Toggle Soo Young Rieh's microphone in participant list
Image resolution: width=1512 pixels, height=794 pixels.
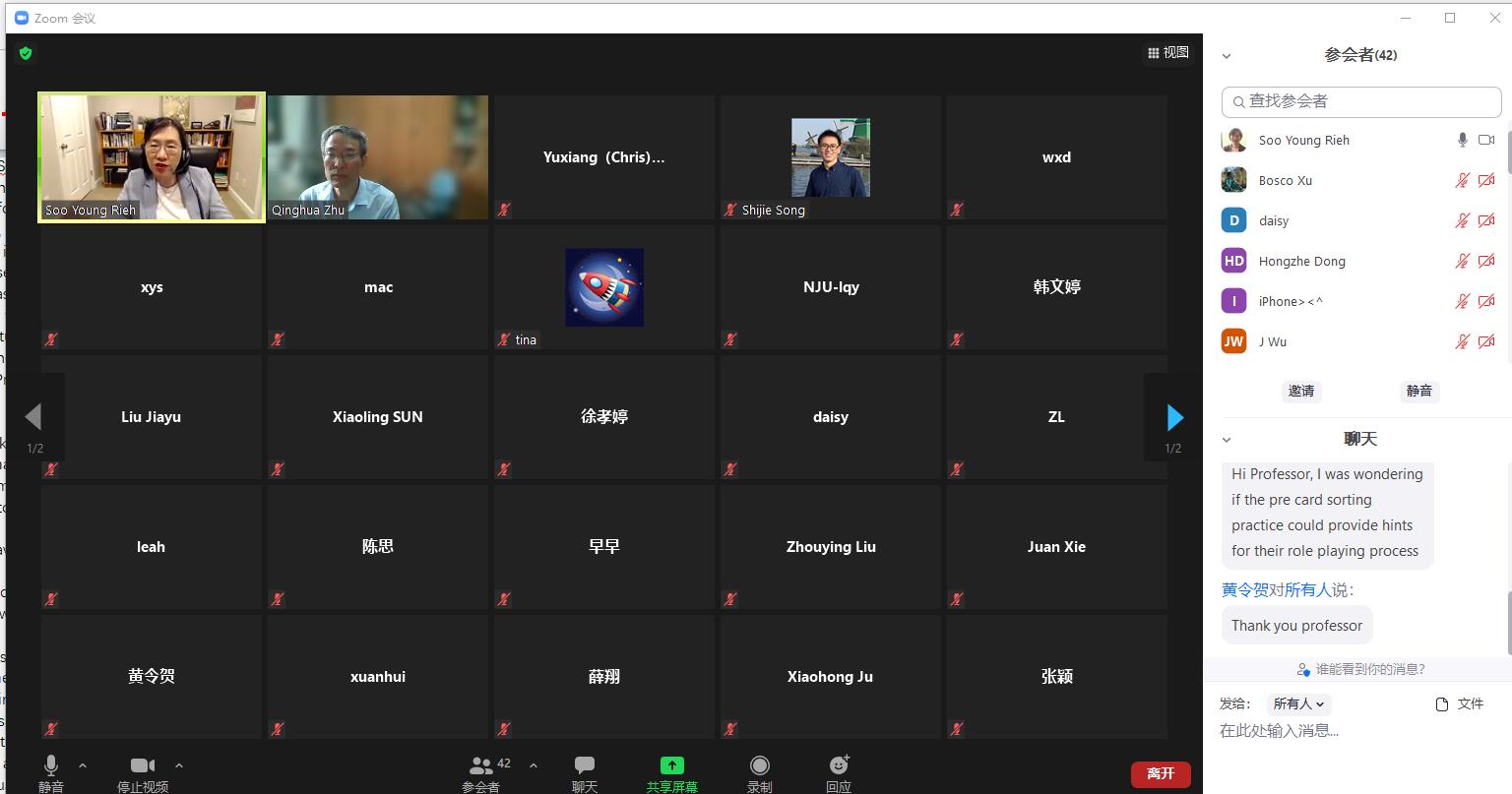1463,141
